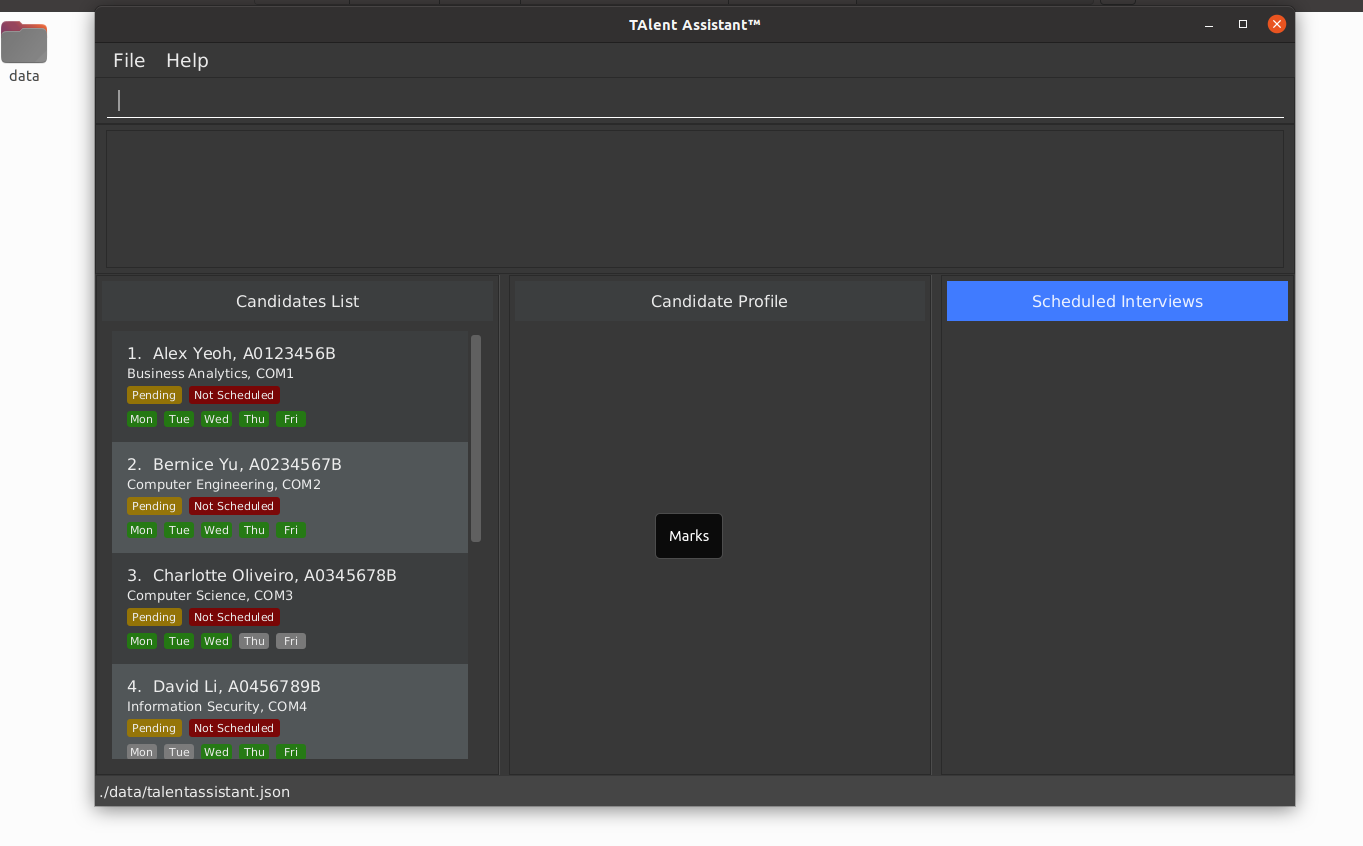Close the TAlent Assistant window
1363x846 pixels.
pos(1277,24)
